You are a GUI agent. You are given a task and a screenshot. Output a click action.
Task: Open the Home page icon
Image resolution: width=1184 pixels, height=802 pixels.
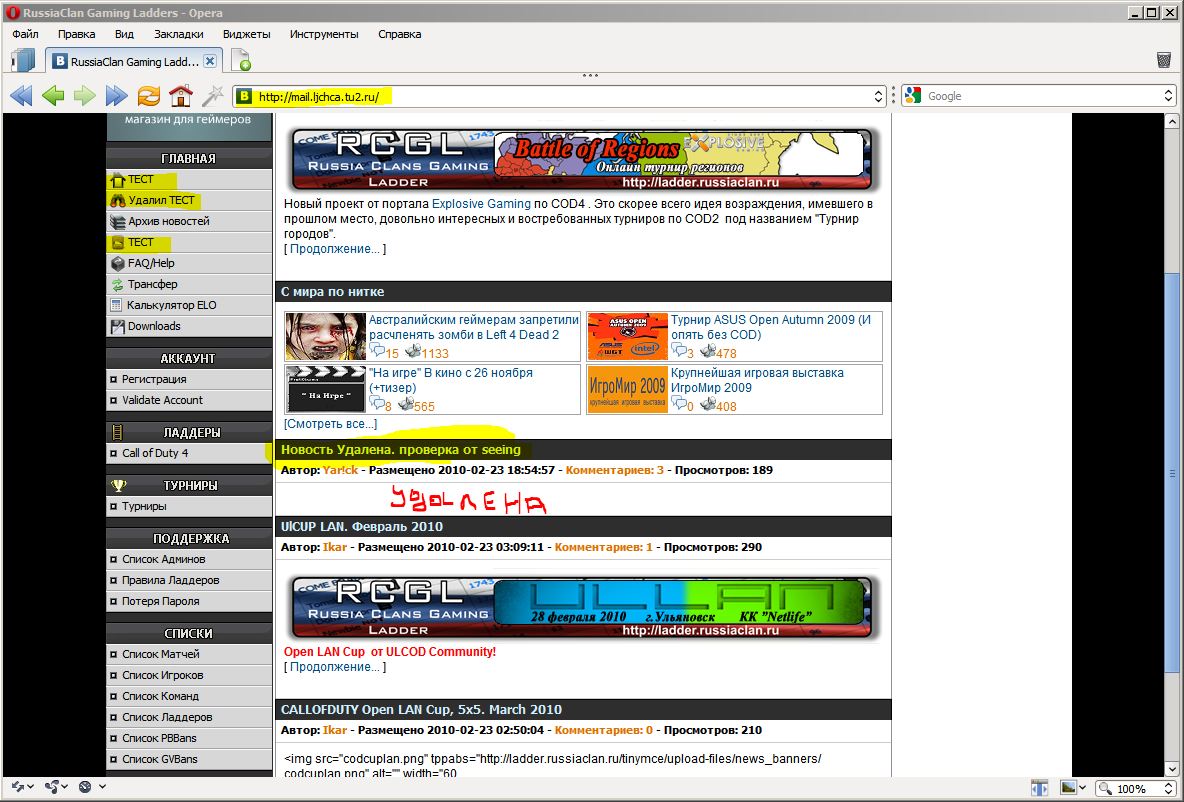180,96
